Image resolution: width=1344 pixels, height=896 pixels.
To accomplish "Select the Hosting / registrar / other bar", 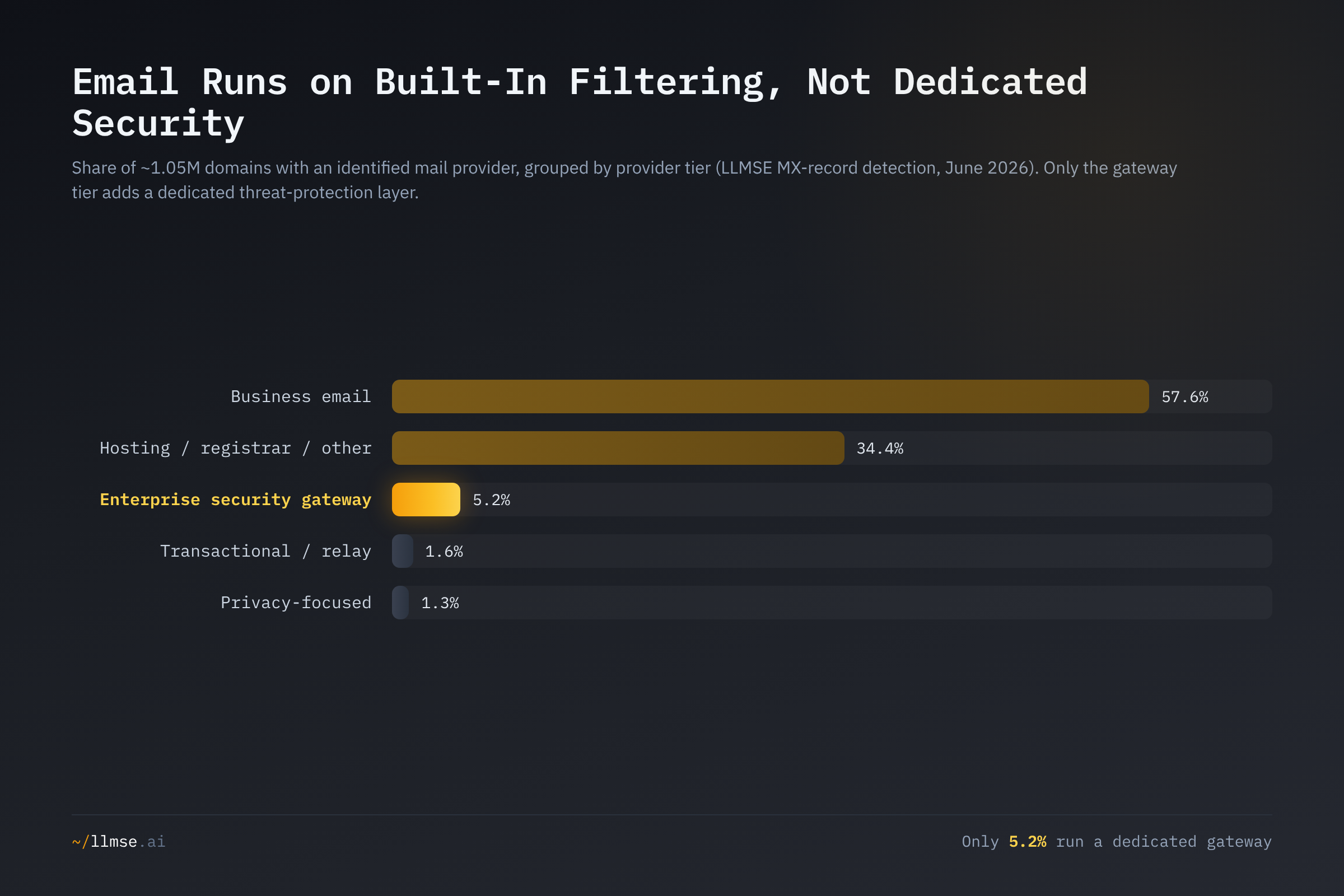I will pyautogui.click(x=618, y=448).
